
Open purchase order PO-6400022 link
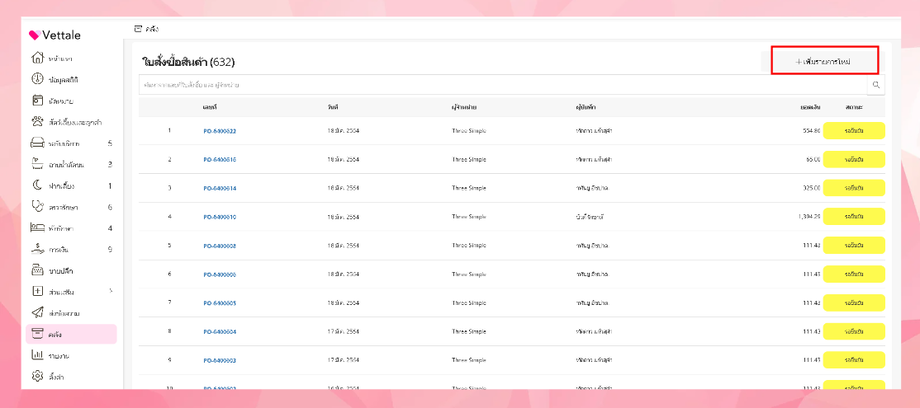pyautogui.click(x=220, y=131)
